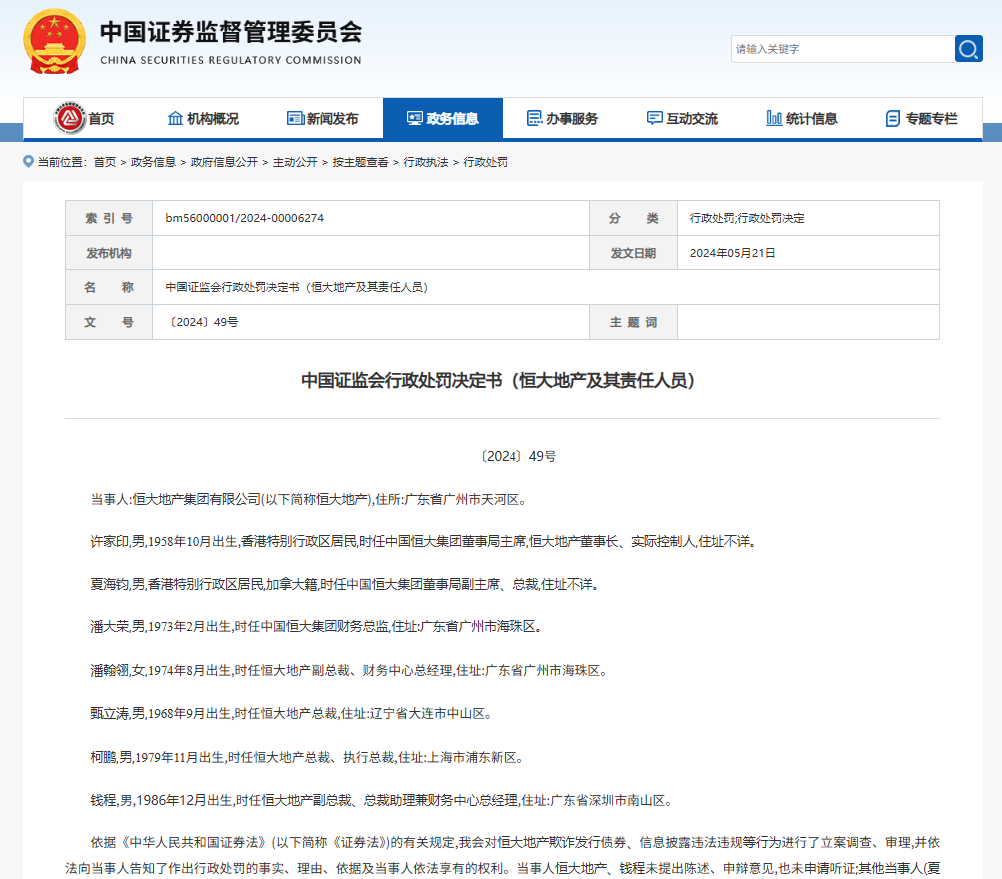
Task: Click the service icon beside 办事服务
Action: (x=534, y=118)
